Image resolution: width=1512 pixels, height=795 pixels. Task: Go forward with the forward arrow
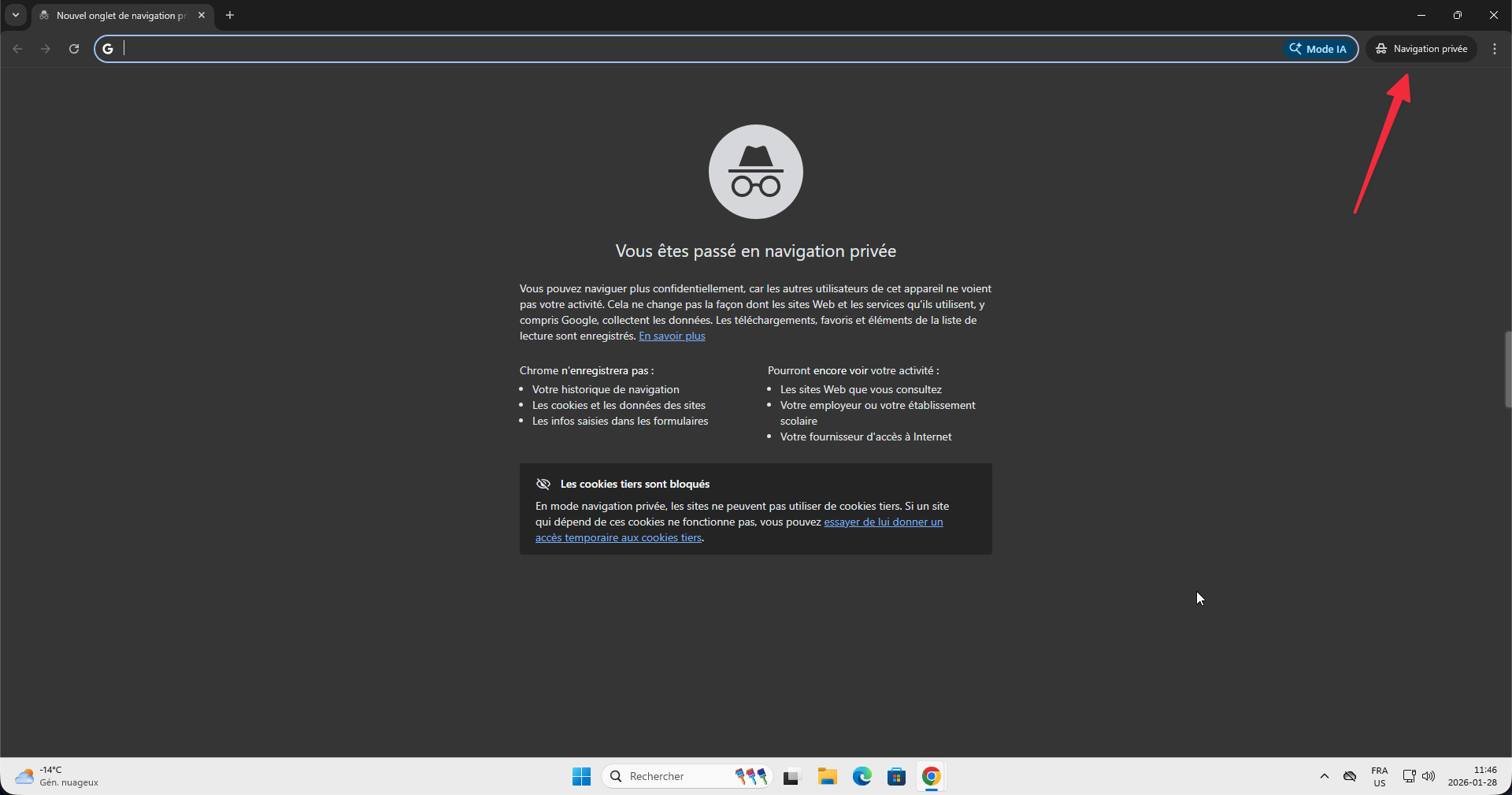46,49
